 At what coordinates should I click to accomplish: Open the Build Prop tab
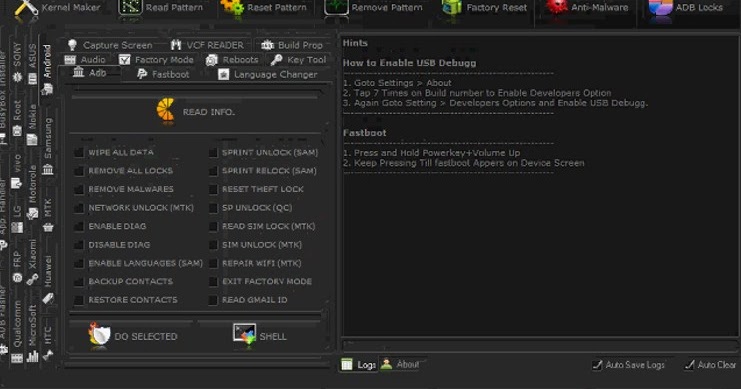292,45
